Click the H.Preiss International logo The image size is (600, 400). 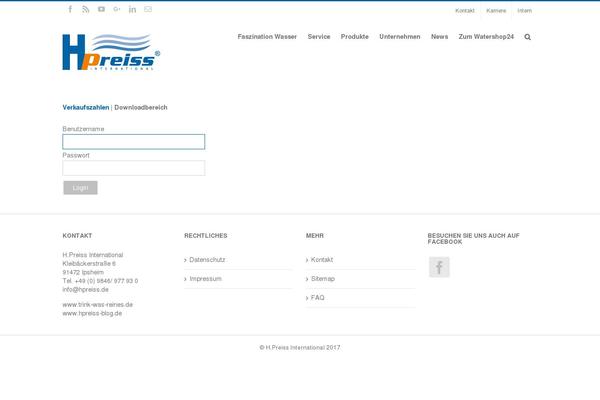(x=111, y=52)
